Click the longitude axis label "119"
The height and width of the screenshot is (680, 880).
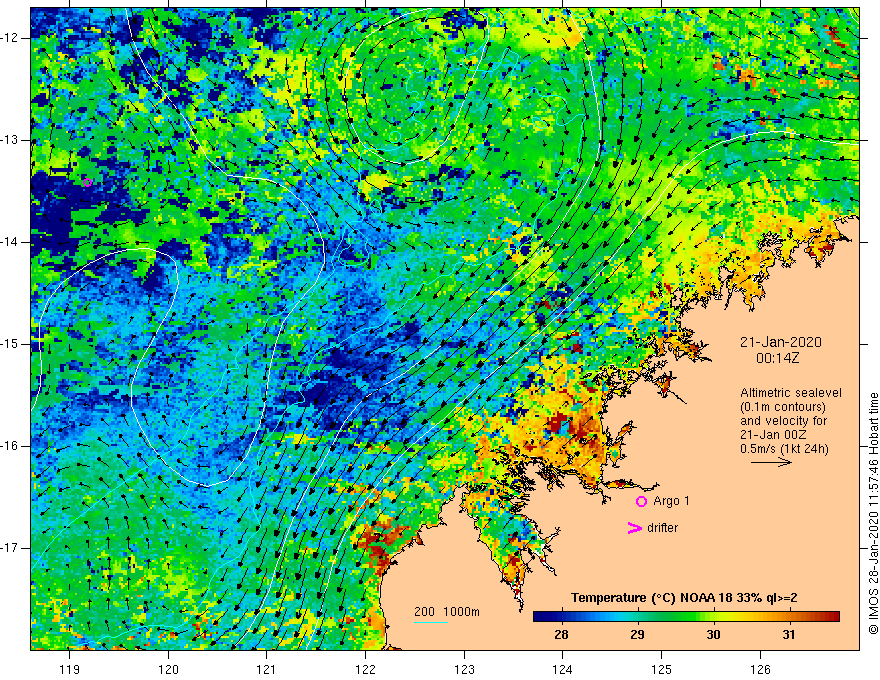tap(70, 669)
